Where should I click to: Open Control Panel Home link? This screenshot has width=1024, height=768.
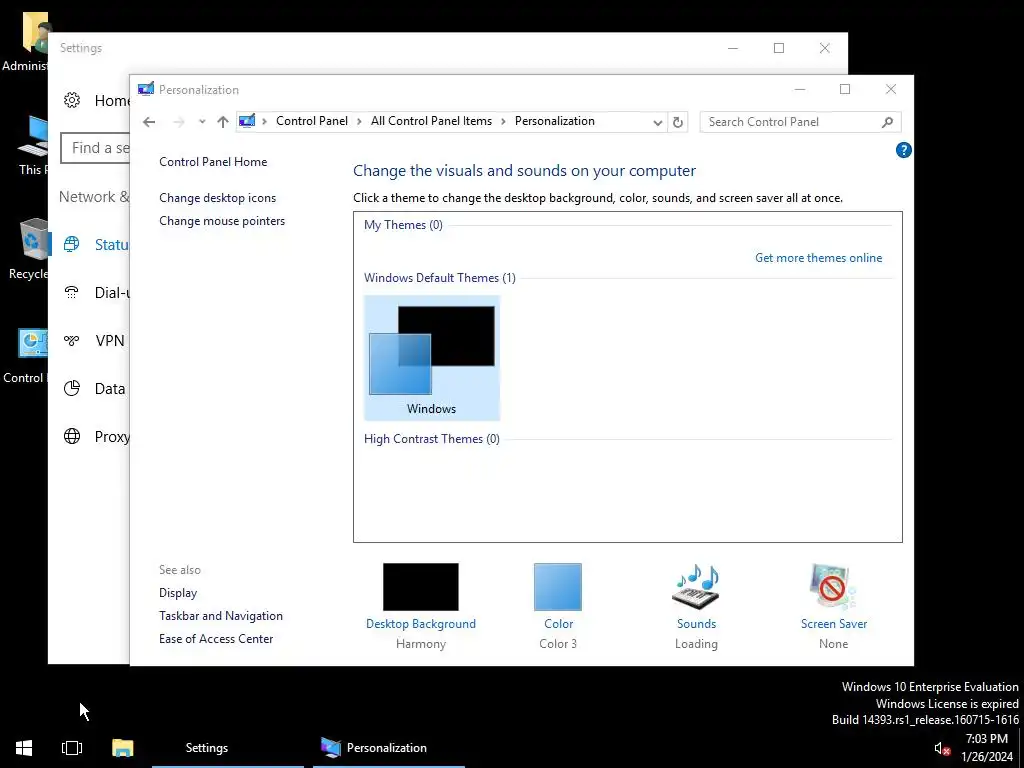tap(213, 162)
